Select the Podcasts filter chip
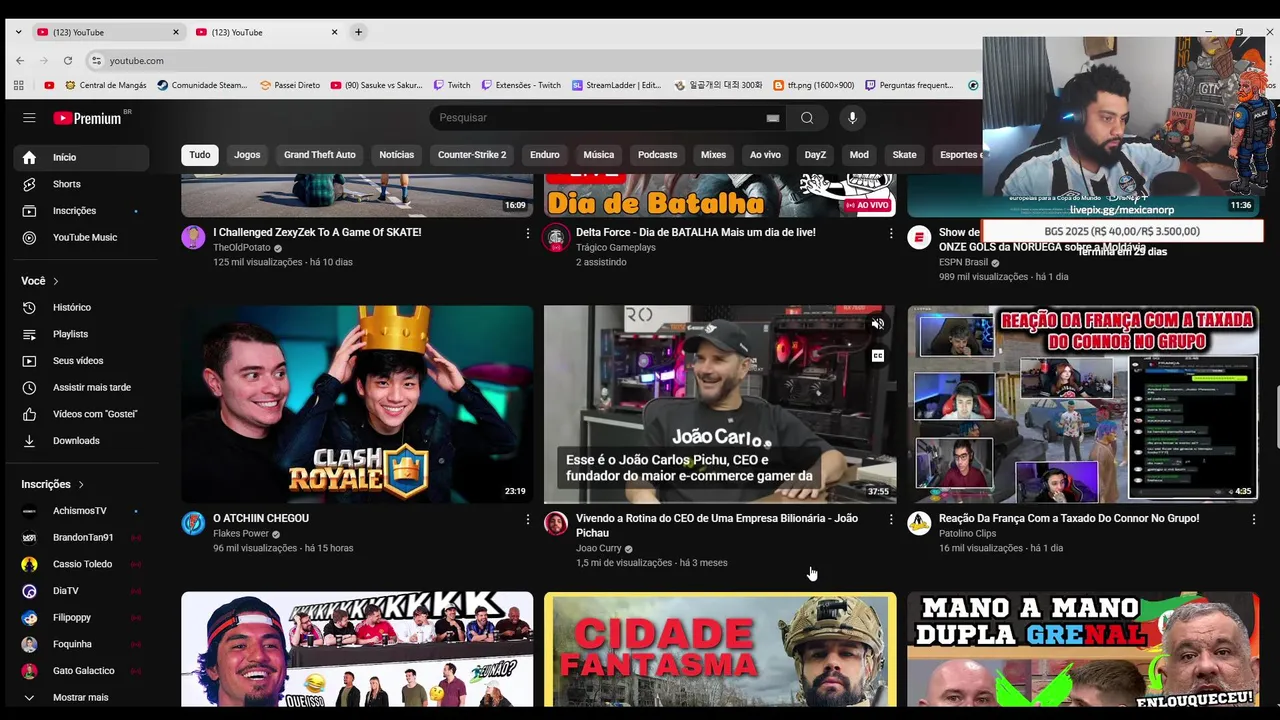This screenshot has height=720, width=1280. 657,155
